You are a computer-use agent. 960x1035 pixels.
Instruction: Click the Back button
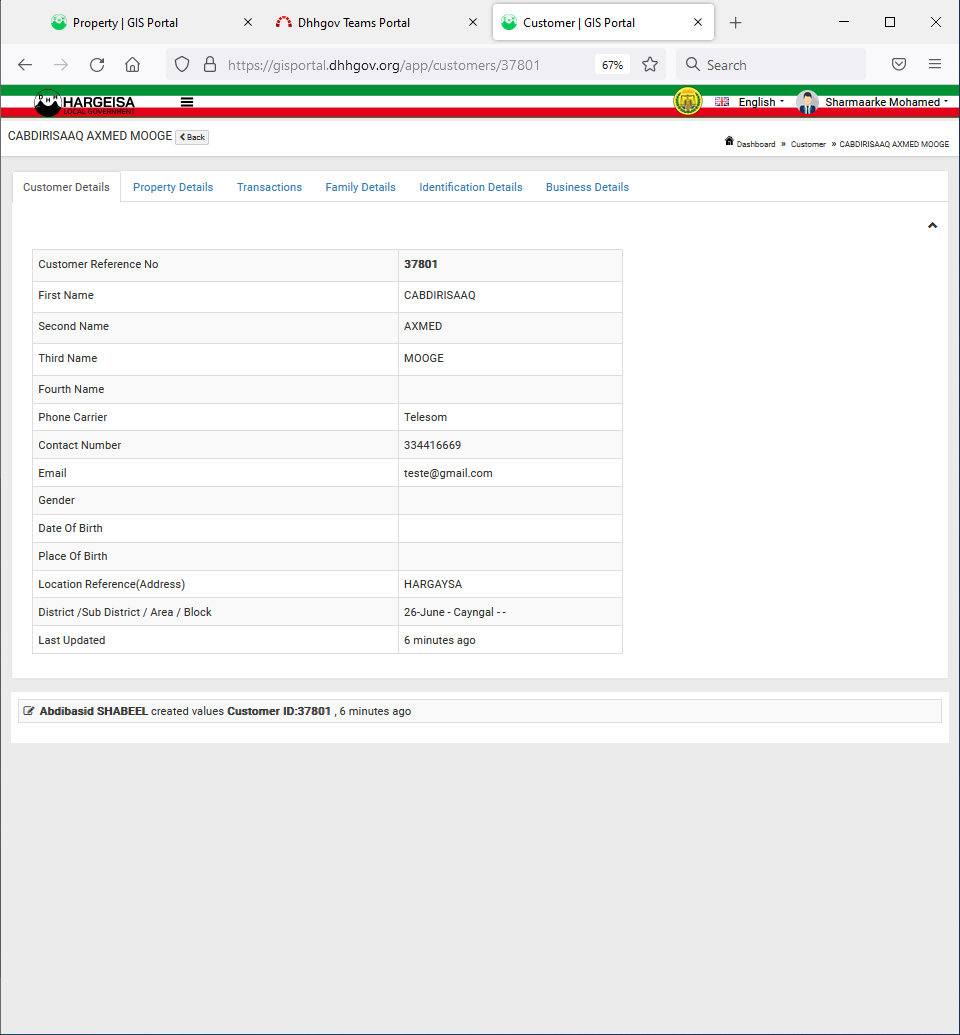[x=192, y=137]
